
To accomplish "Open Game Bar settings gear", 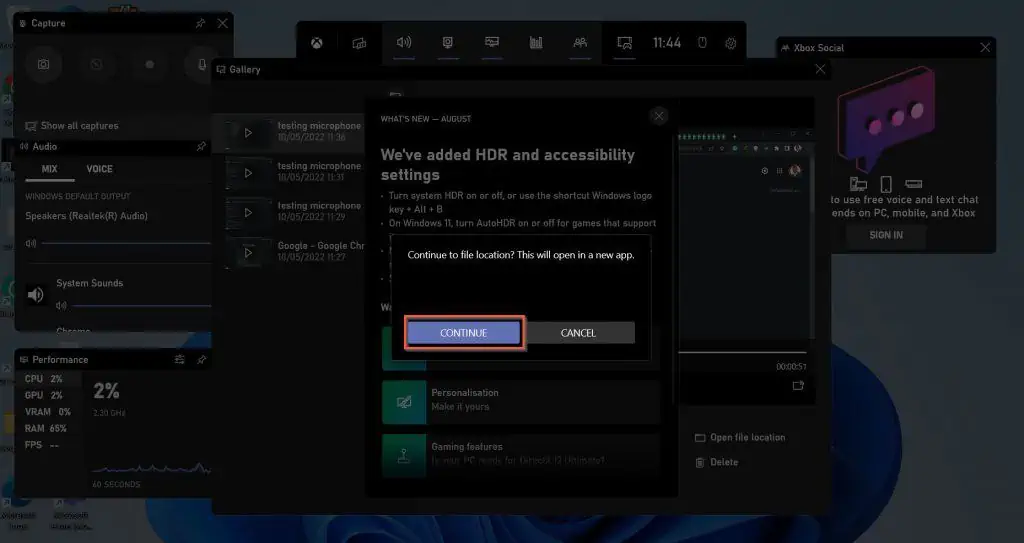I will (x=731, y=43).
